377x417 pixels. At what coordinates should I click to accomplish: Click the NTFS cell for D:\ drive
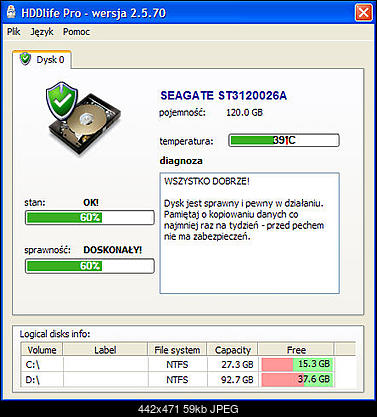177,380
